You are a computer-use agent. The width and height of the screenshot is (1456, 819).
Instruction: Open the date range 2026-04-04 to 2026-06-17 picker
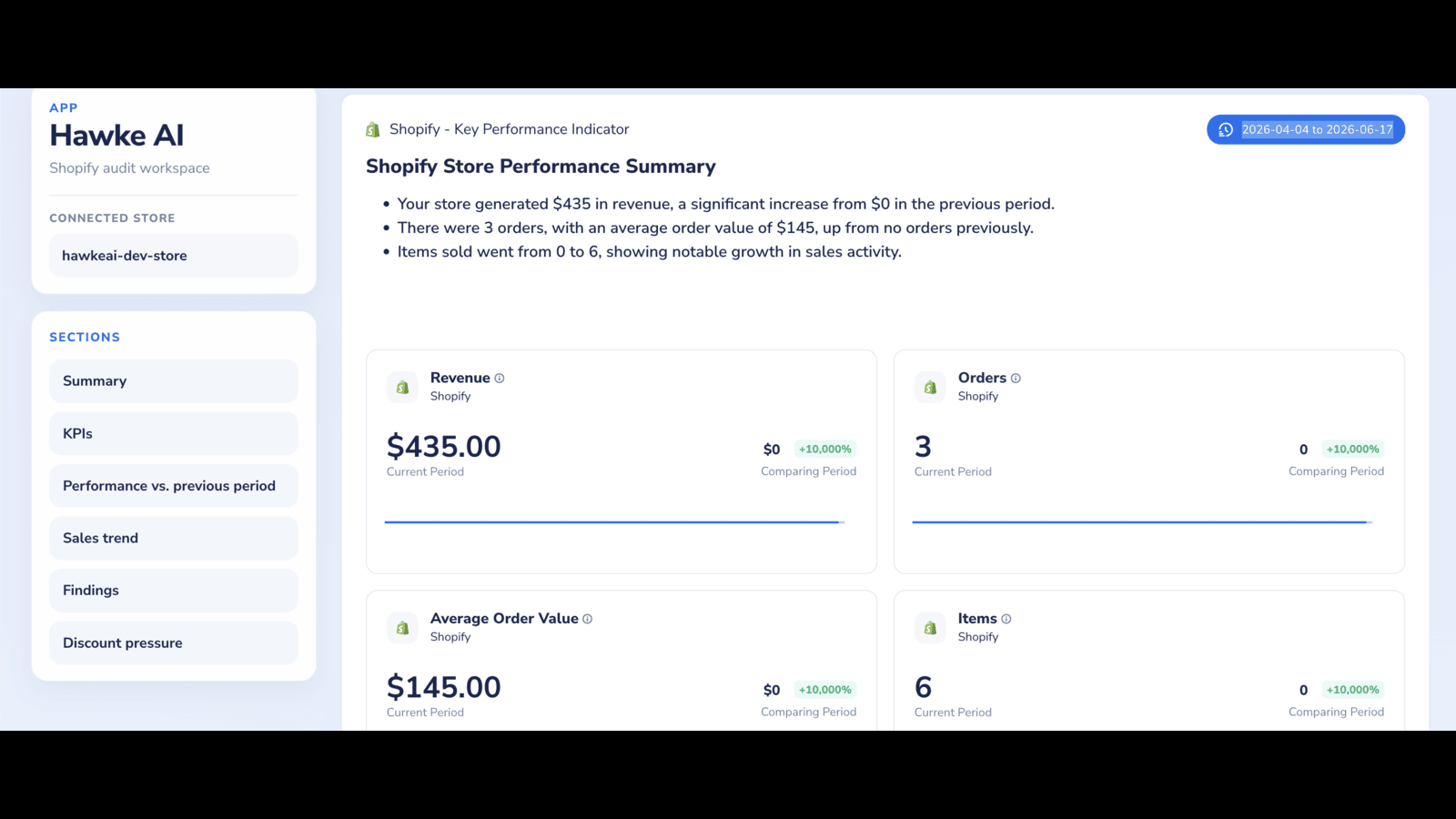[1306, 130]
